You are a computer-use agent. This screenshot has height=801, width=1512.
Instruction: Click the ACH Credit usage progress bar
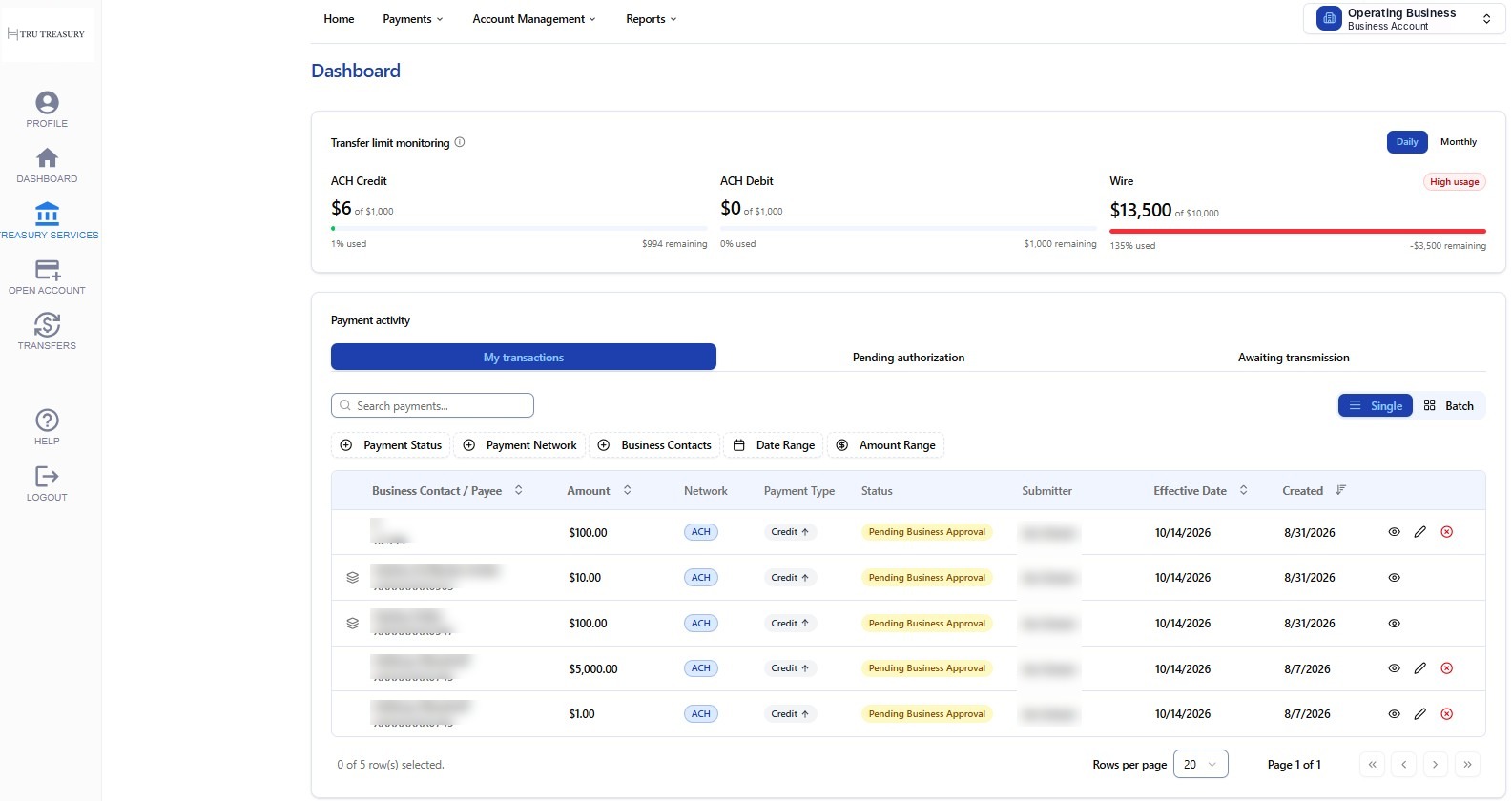(x=519, y=229)
